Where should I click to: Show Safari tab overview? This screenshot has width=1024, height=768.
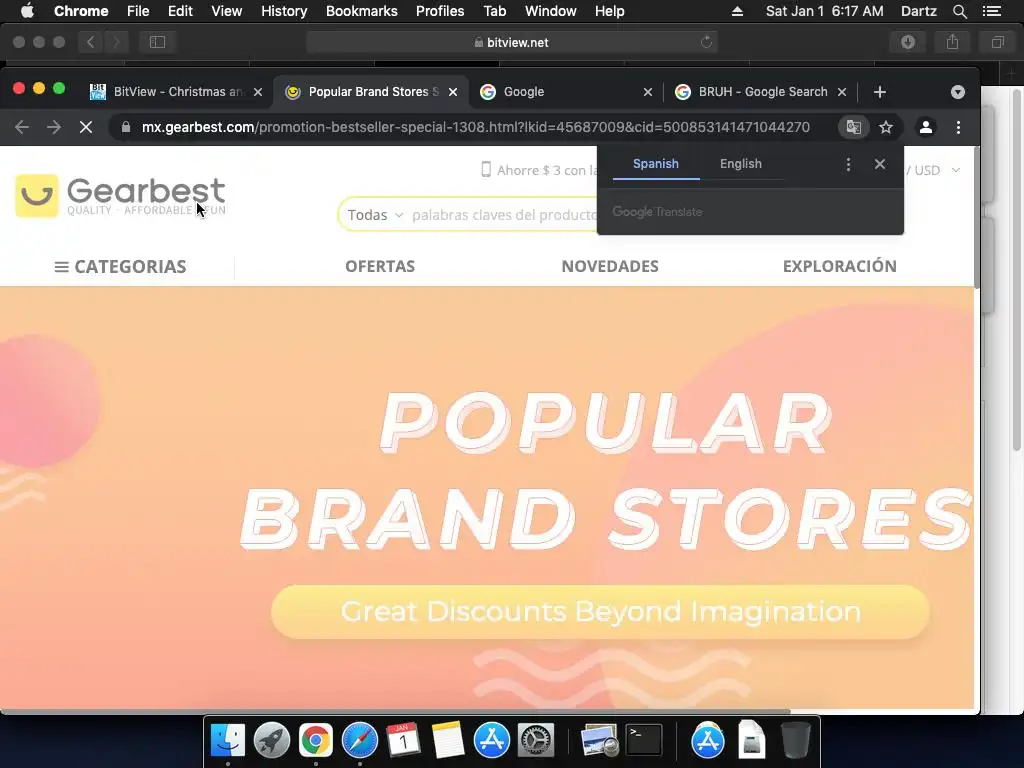(997, 42)
